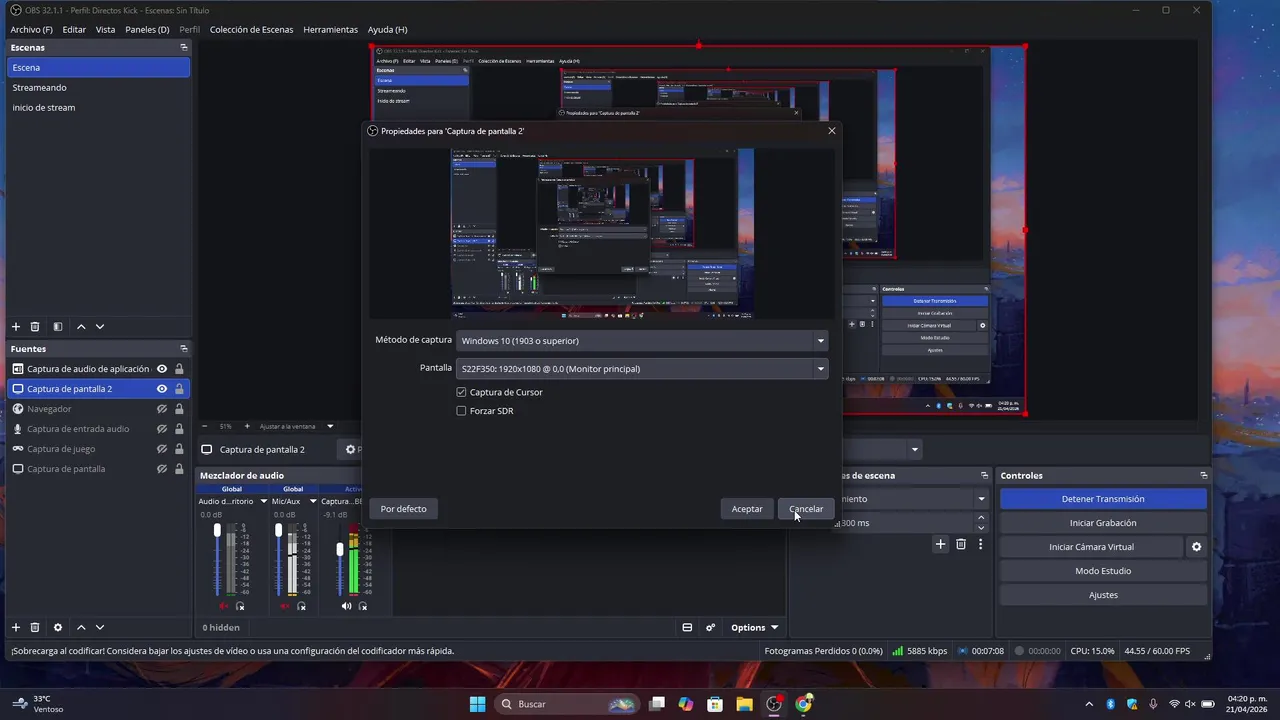The width and height of the screenshot is (1280, 720).
Task: Open Editar menu
Action: (x=74, y=29)
